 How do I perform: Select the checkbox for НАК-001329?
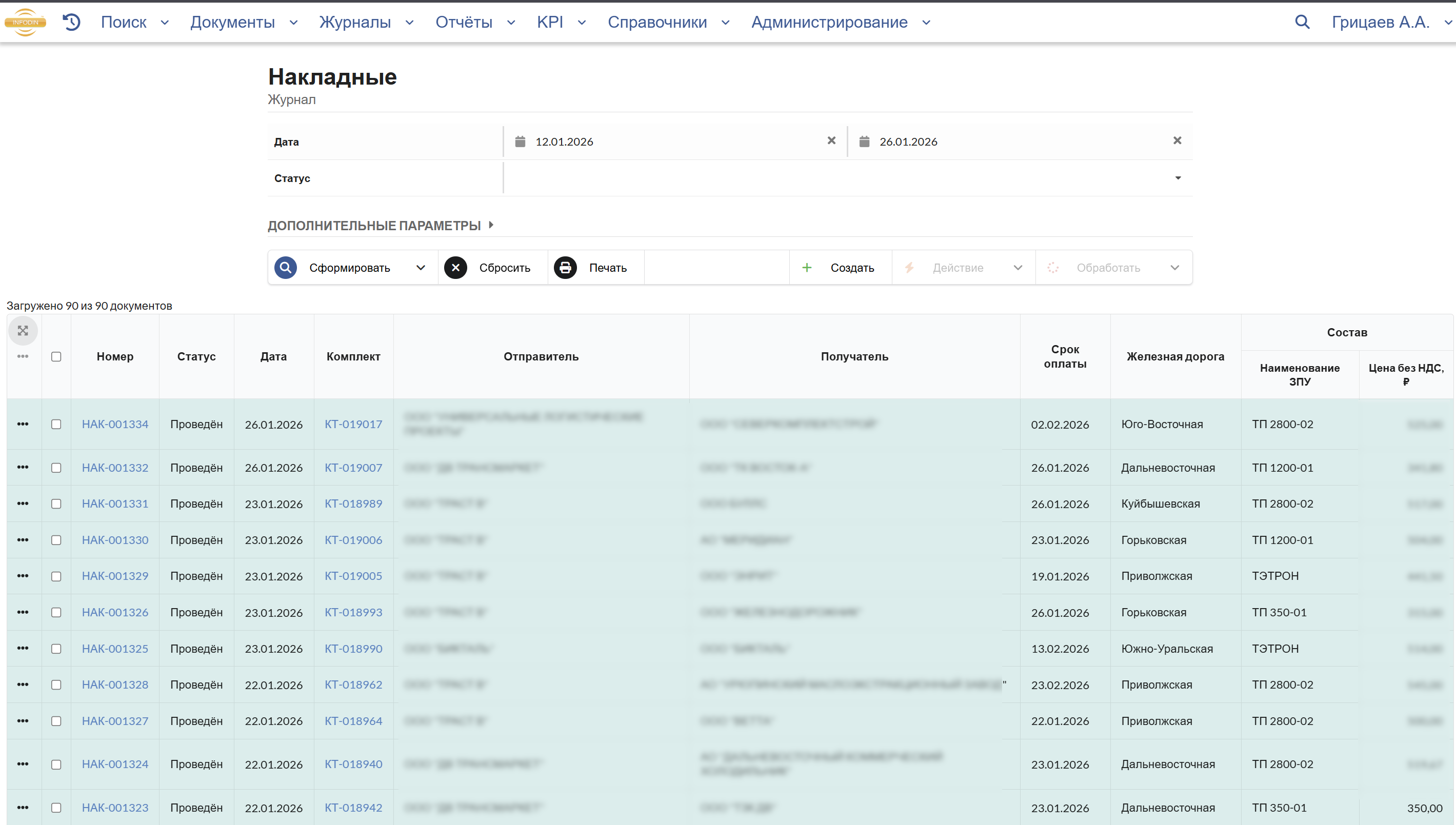coord(56,576)
